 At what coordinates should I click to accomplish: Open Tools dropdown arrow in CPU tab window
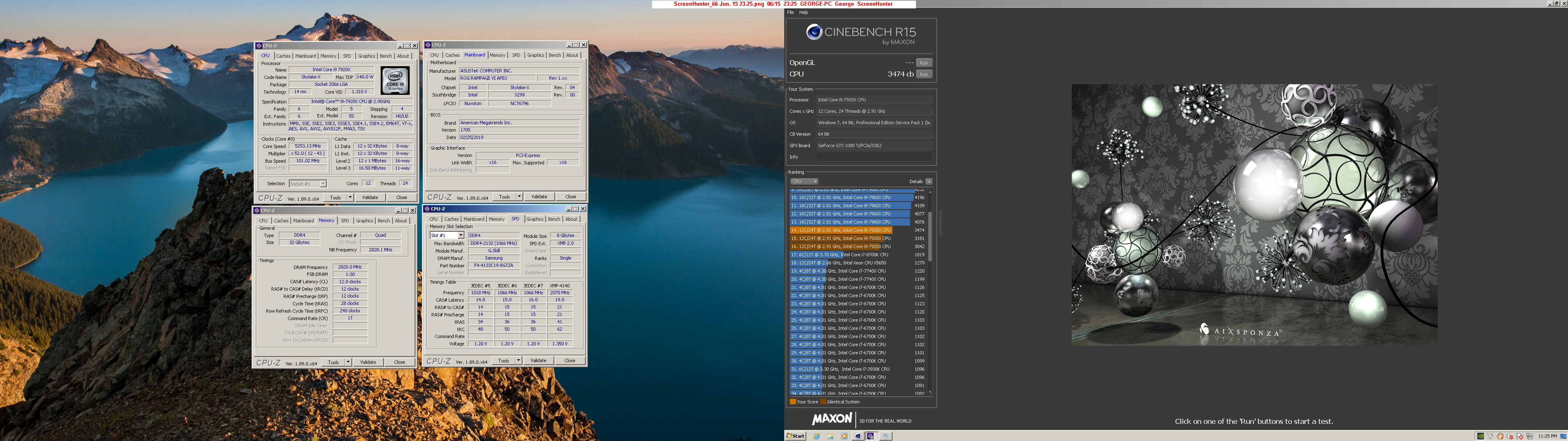pos(350,197)
